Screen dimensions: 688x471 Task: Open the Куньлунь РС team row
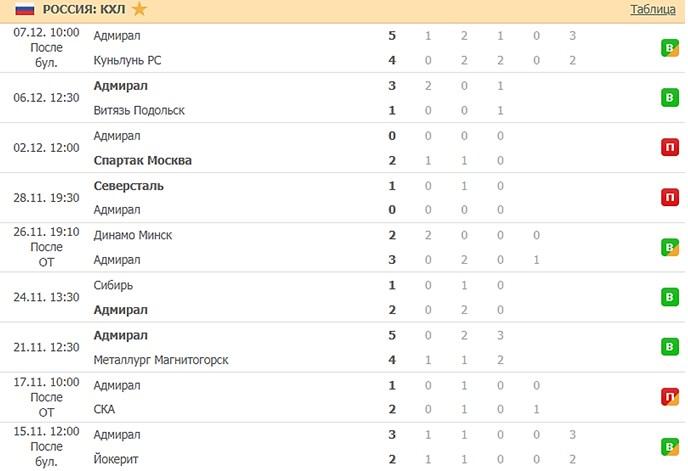[127, 60]
